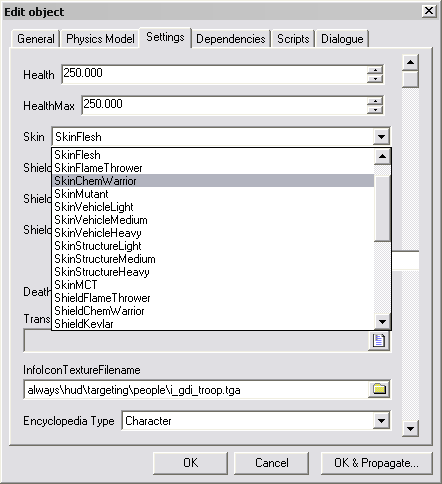Select SkinMutant from the skin list
Screen dimensions: 442x484
click(x=81, y=194)
